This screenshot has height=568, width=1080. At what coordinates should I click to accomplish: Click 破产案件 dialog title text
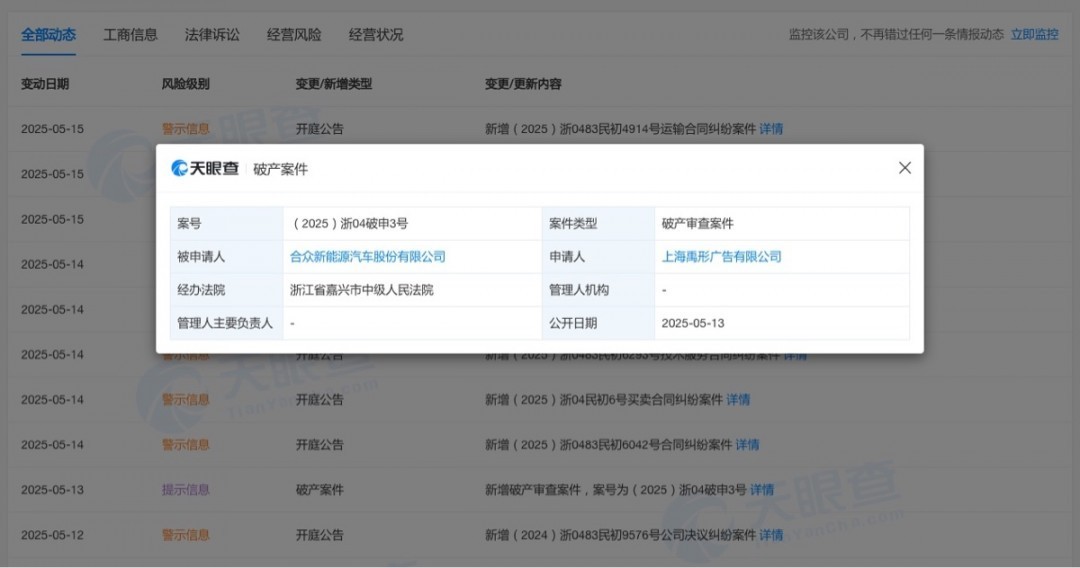[280, 169]
